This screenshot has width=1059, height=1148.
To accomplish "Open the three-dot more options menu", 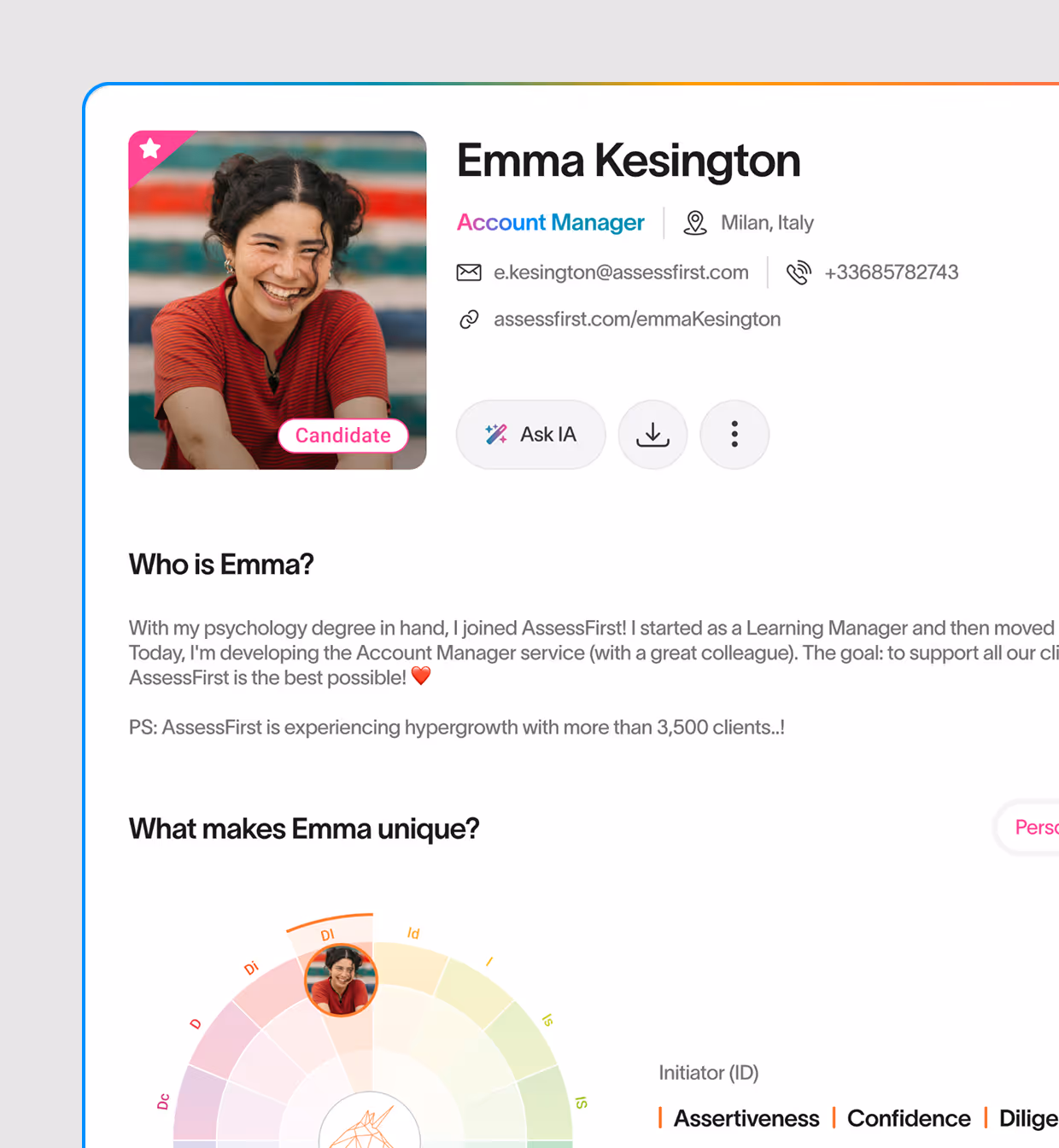I will [734, 435].
